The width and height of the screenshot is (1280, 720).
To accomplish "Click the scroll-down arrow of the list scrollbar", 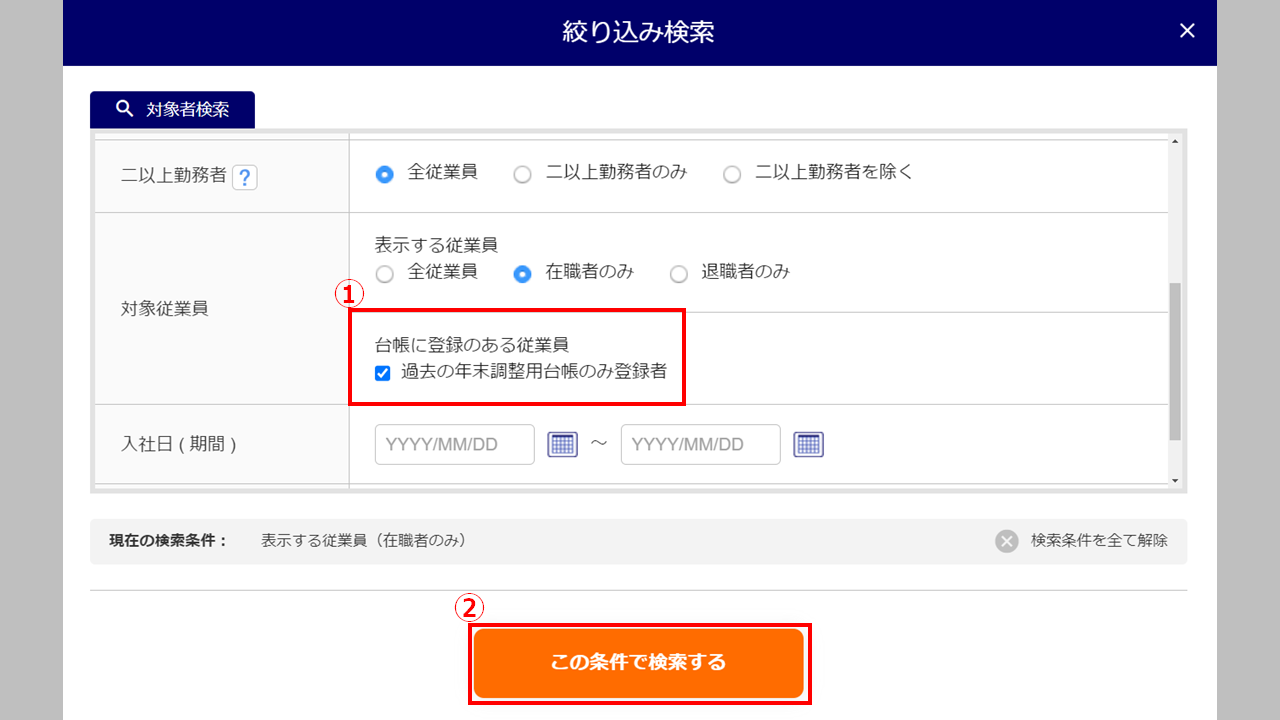I will coord(1175,481).
